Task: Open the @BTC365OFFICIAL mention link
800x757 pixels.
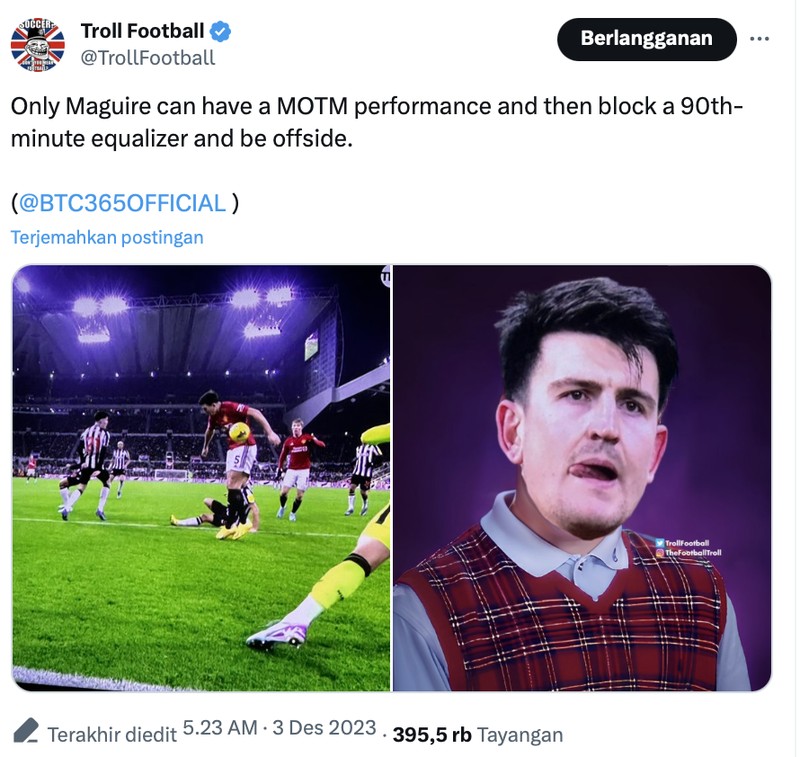Action: [125, 202]
